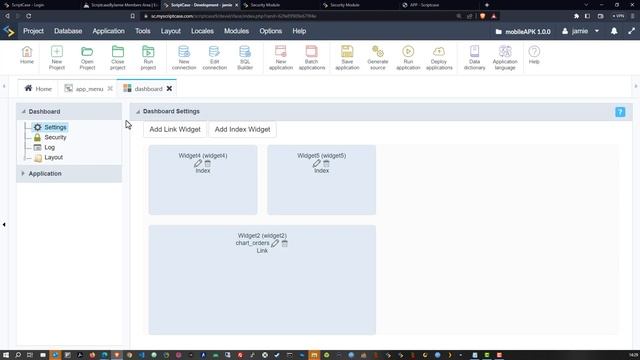Switch to the Home tab

coord(38,89)
